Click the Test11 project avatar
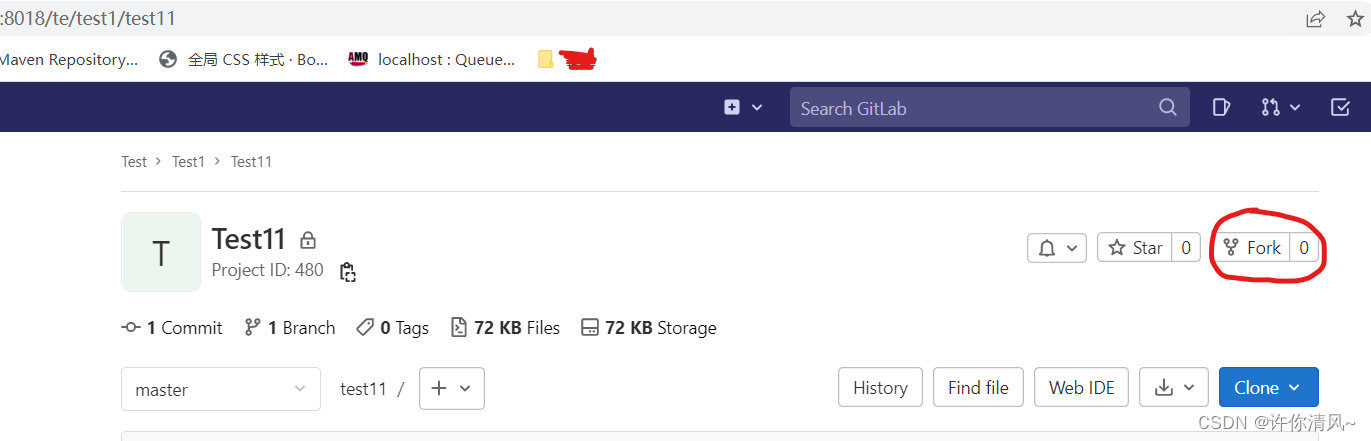Image resolution: width=1371 pixels, height=441 pixels. [x=161, y=252]
